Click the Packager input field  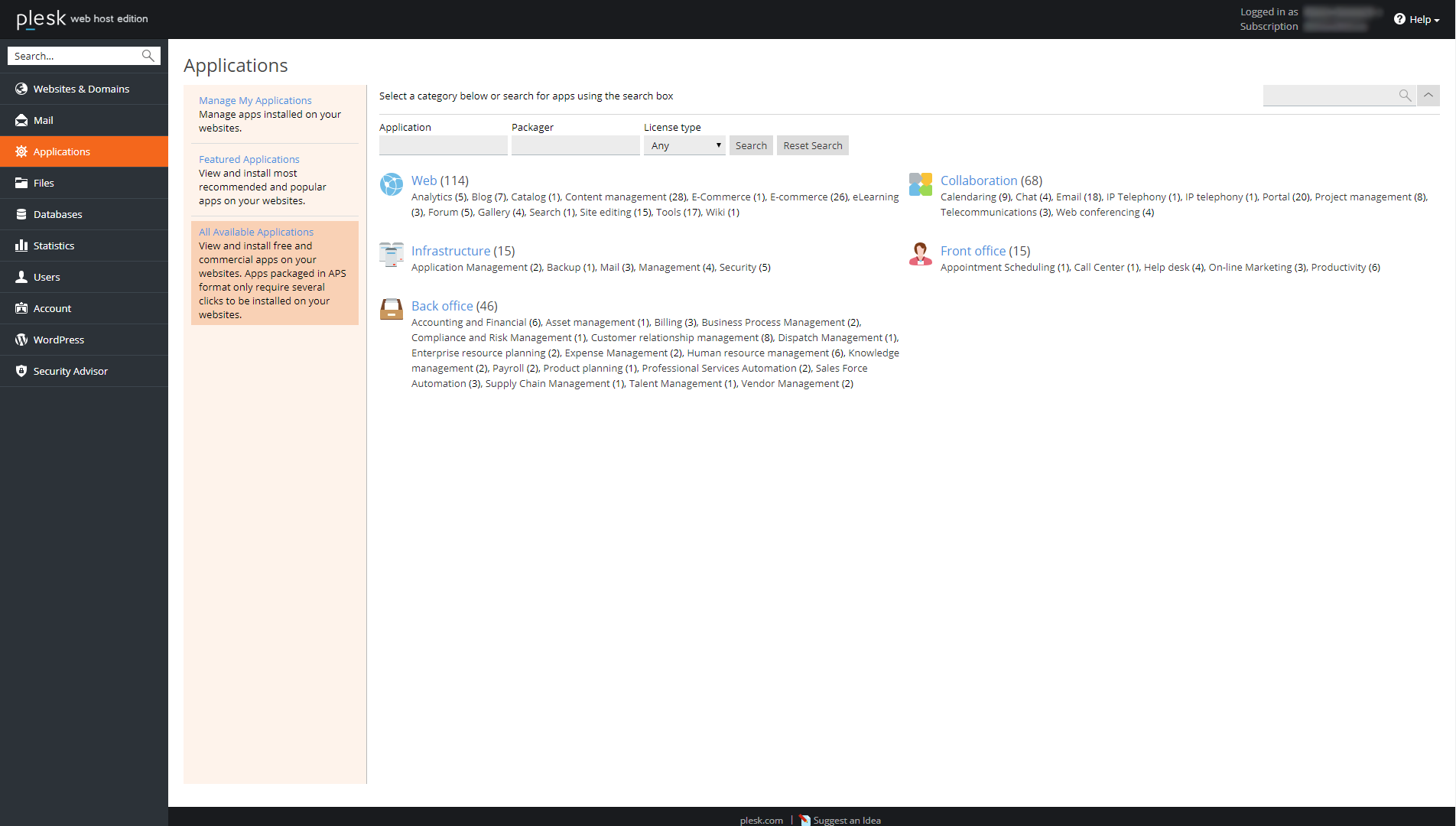576,145
